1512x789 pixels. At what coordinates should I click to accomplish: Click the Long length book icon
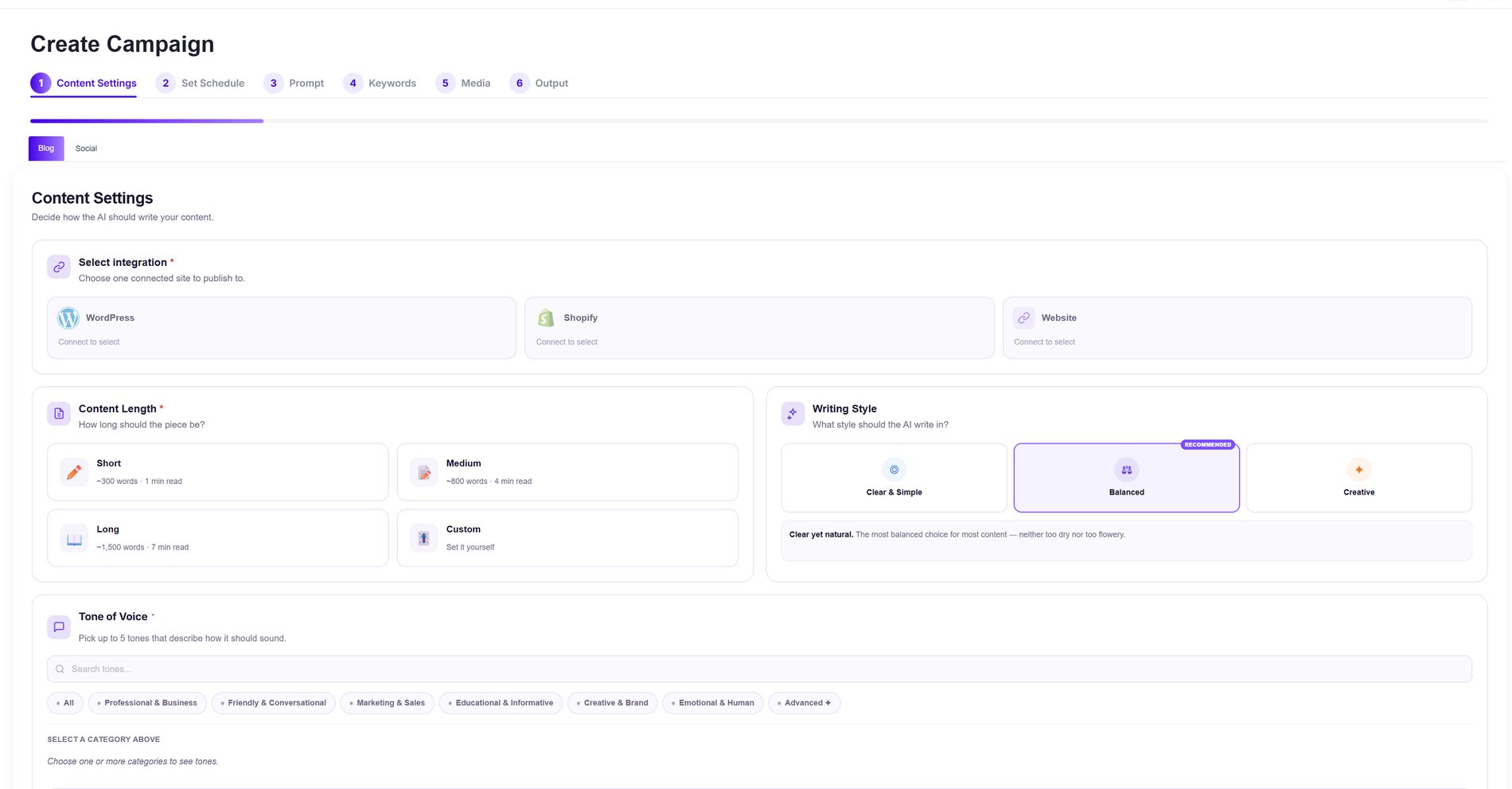[74, 538]
